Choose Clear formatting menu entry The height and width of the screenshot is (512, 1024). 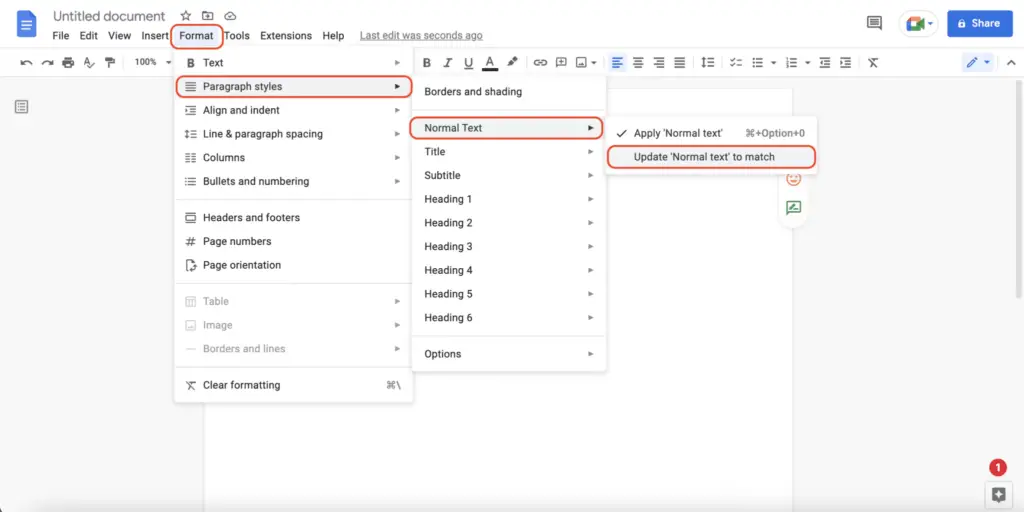tap(293, 385)
